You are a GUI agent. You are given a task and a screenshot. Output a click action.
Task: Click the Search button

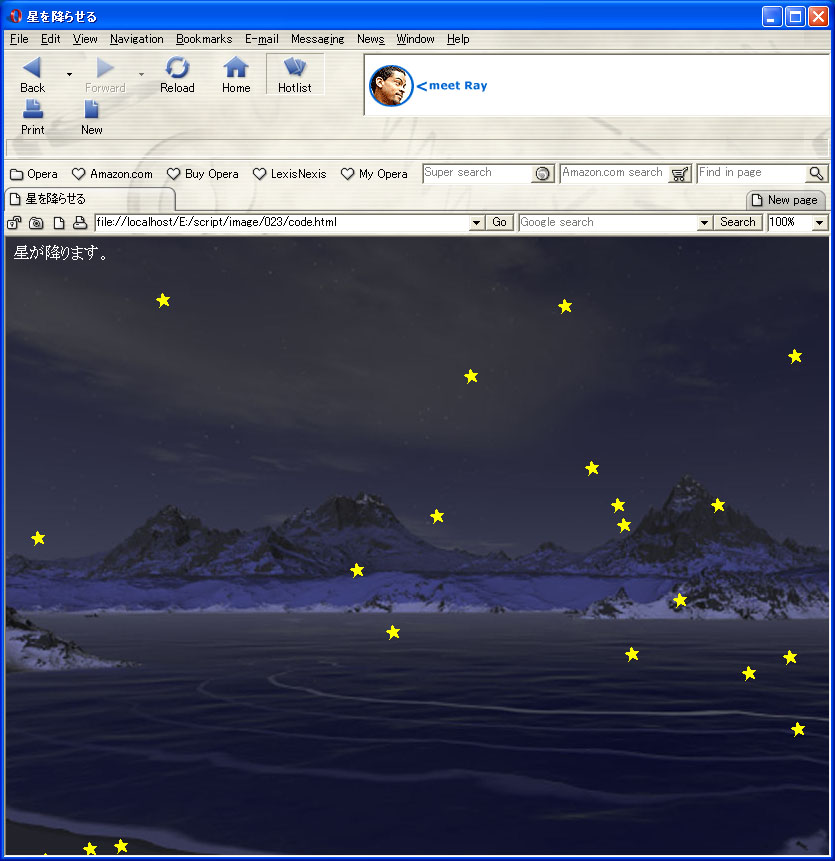(738, 222)
